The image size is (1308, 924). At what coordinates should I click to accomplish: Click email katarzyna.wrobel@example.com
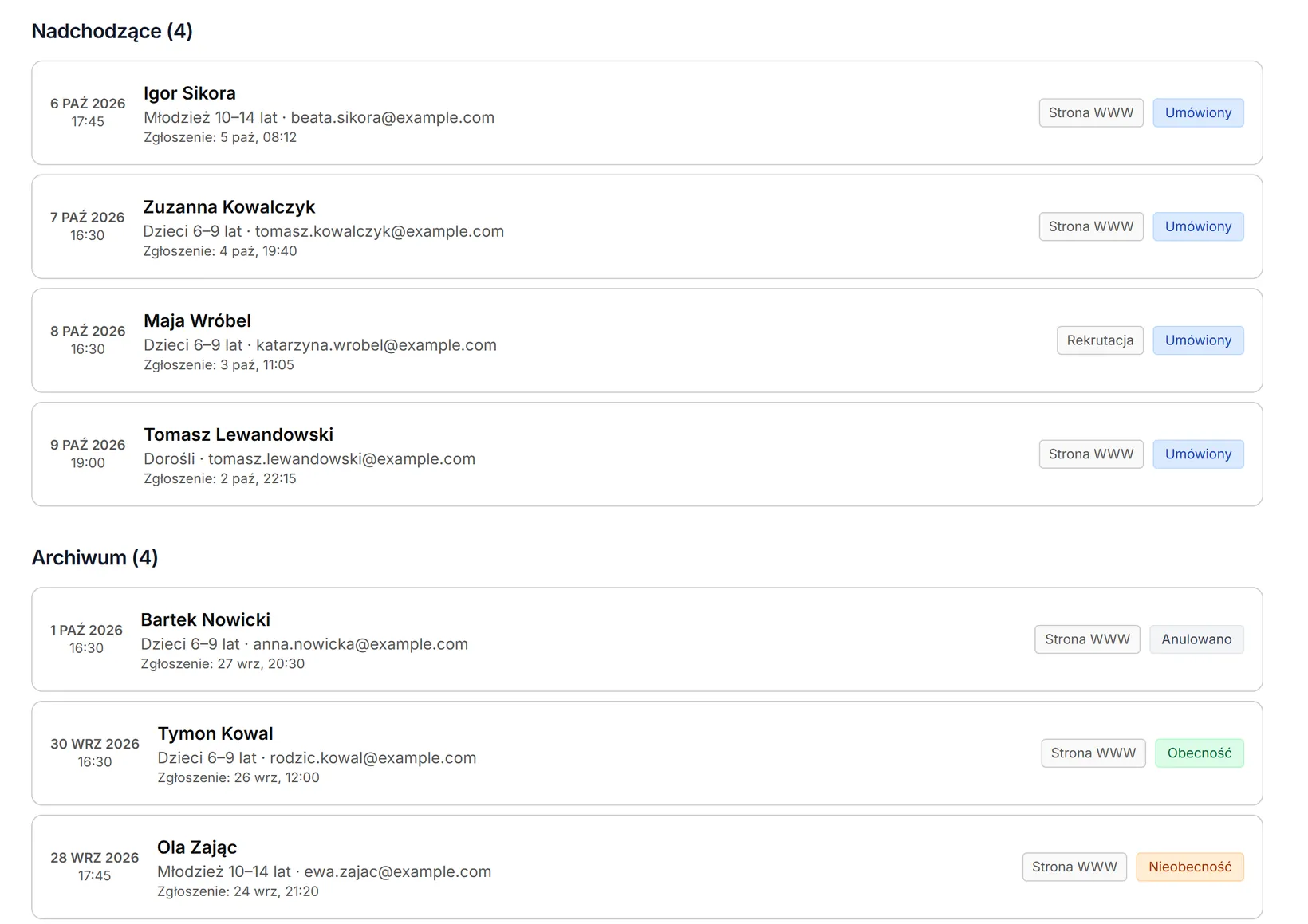pos(376,345)
